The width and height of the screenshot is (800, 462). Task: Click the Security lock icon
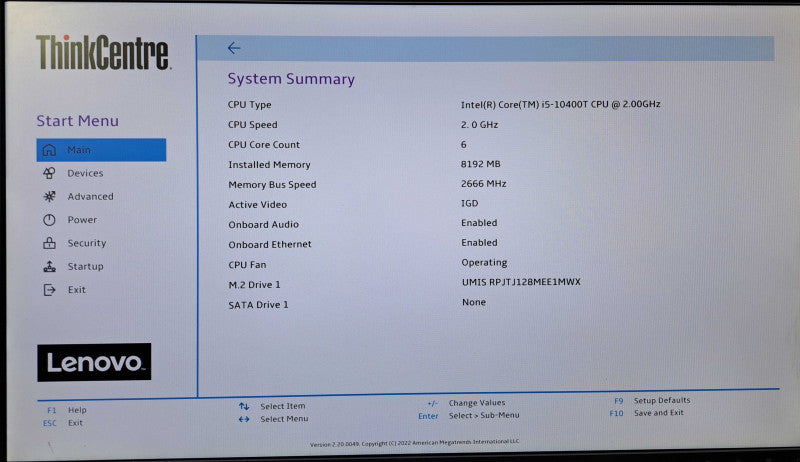coord(49,243)
